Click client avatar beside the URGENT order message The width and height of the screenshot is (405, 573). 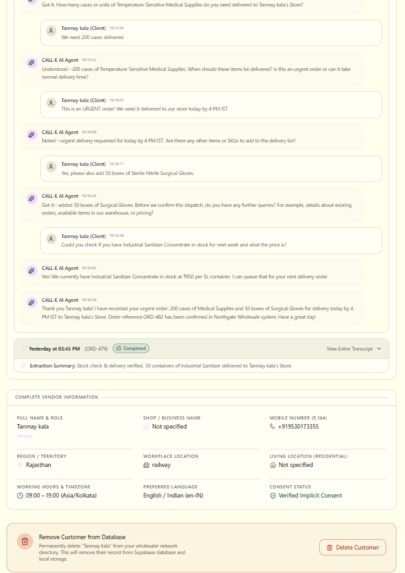51,103
